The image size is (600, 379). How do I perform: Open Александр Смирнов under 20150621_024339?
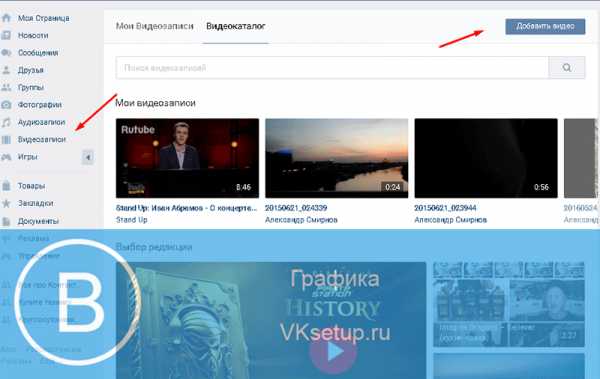(302, 220)
